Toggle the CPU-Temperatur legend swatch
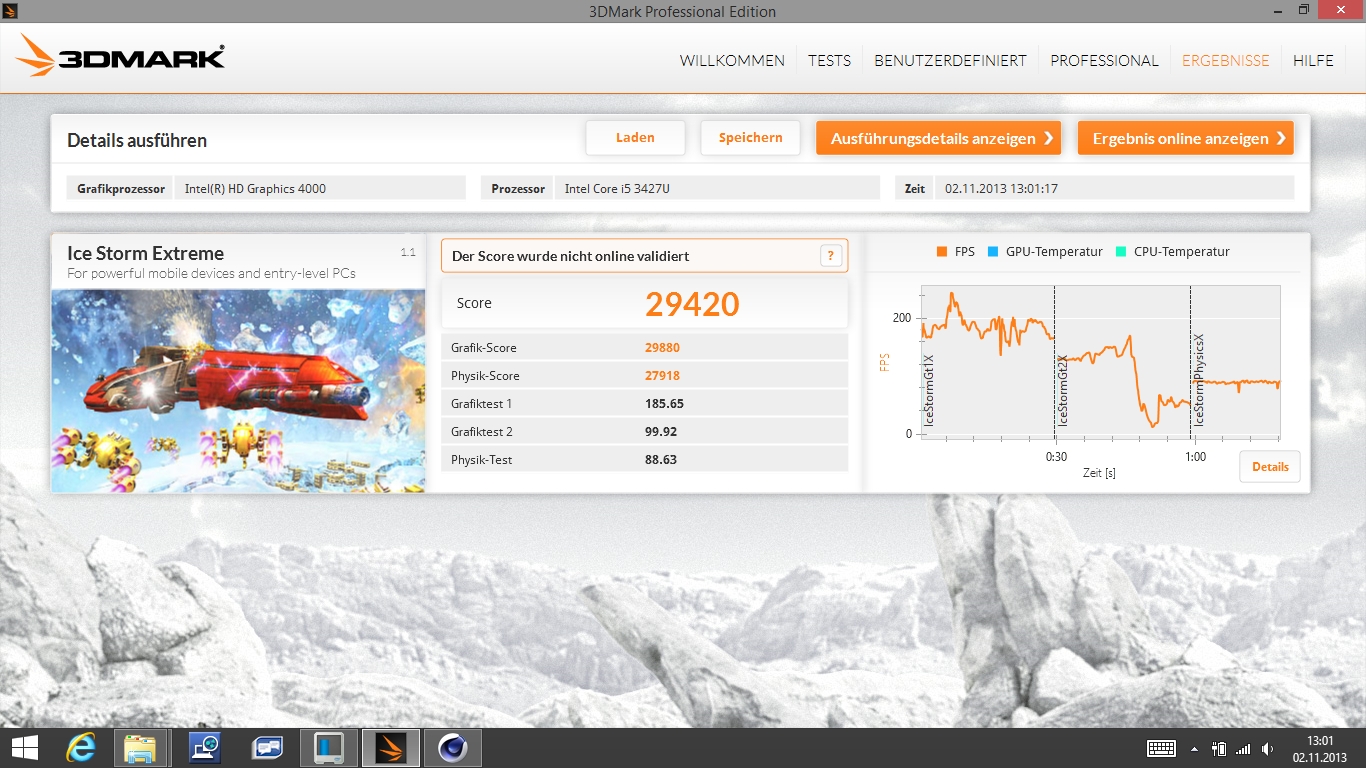Screen dimensions: 1366x768 click(1121, 252)
